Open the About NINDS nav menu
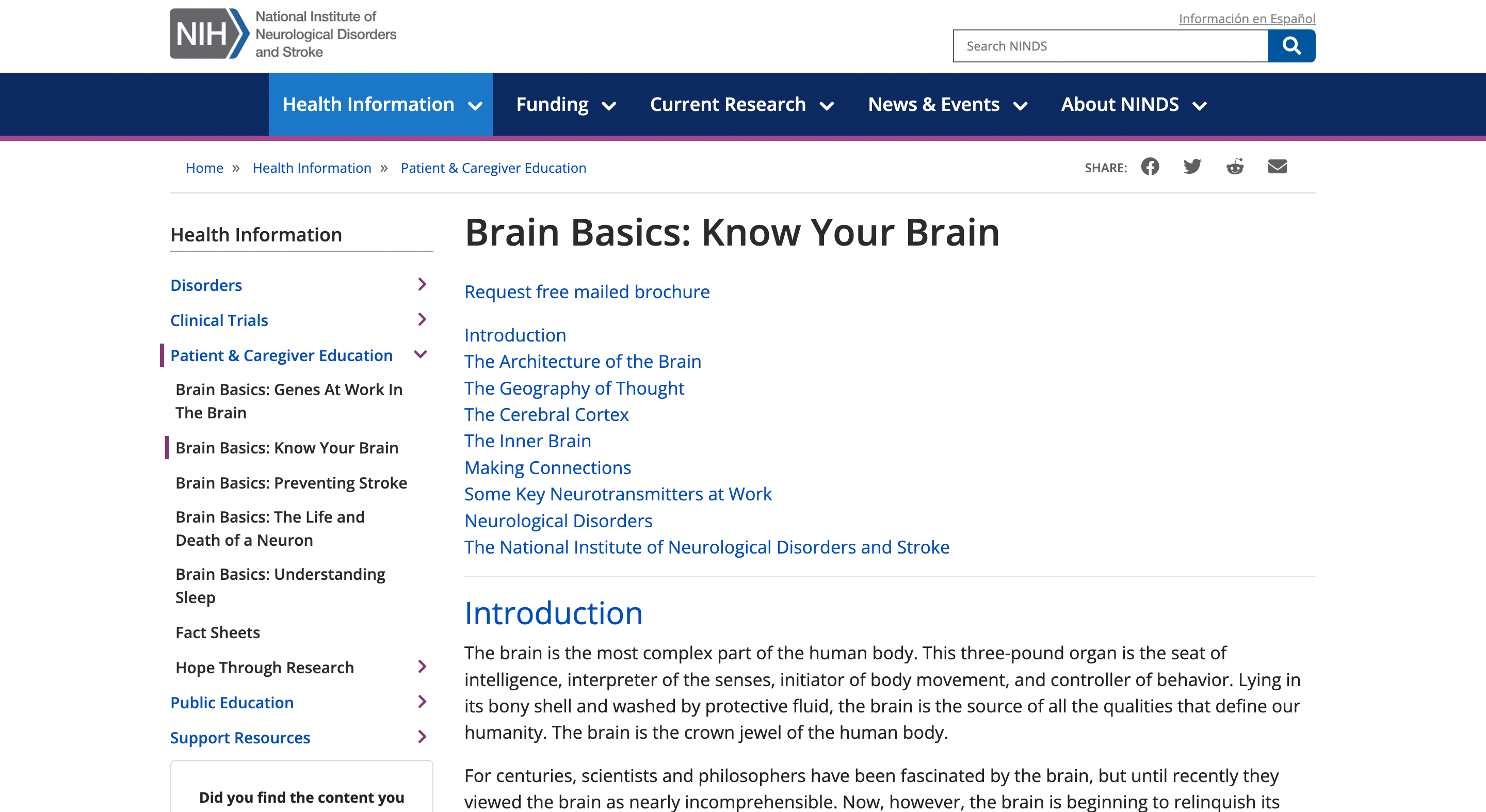 point(1120,104)
